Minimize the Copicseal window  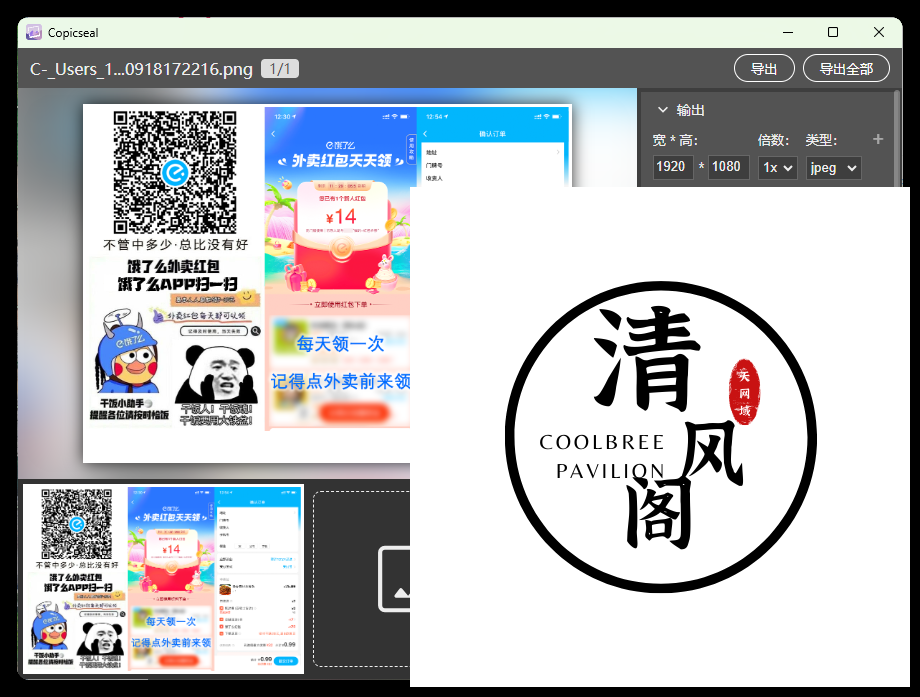pos(788,32)
